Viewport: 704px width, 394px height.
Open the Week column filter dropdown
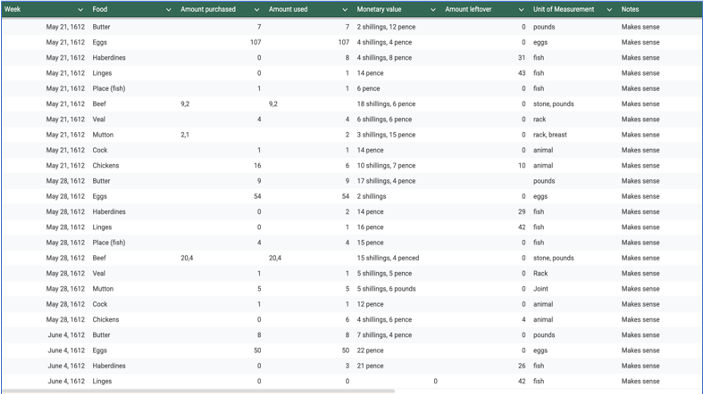[80, 9]
